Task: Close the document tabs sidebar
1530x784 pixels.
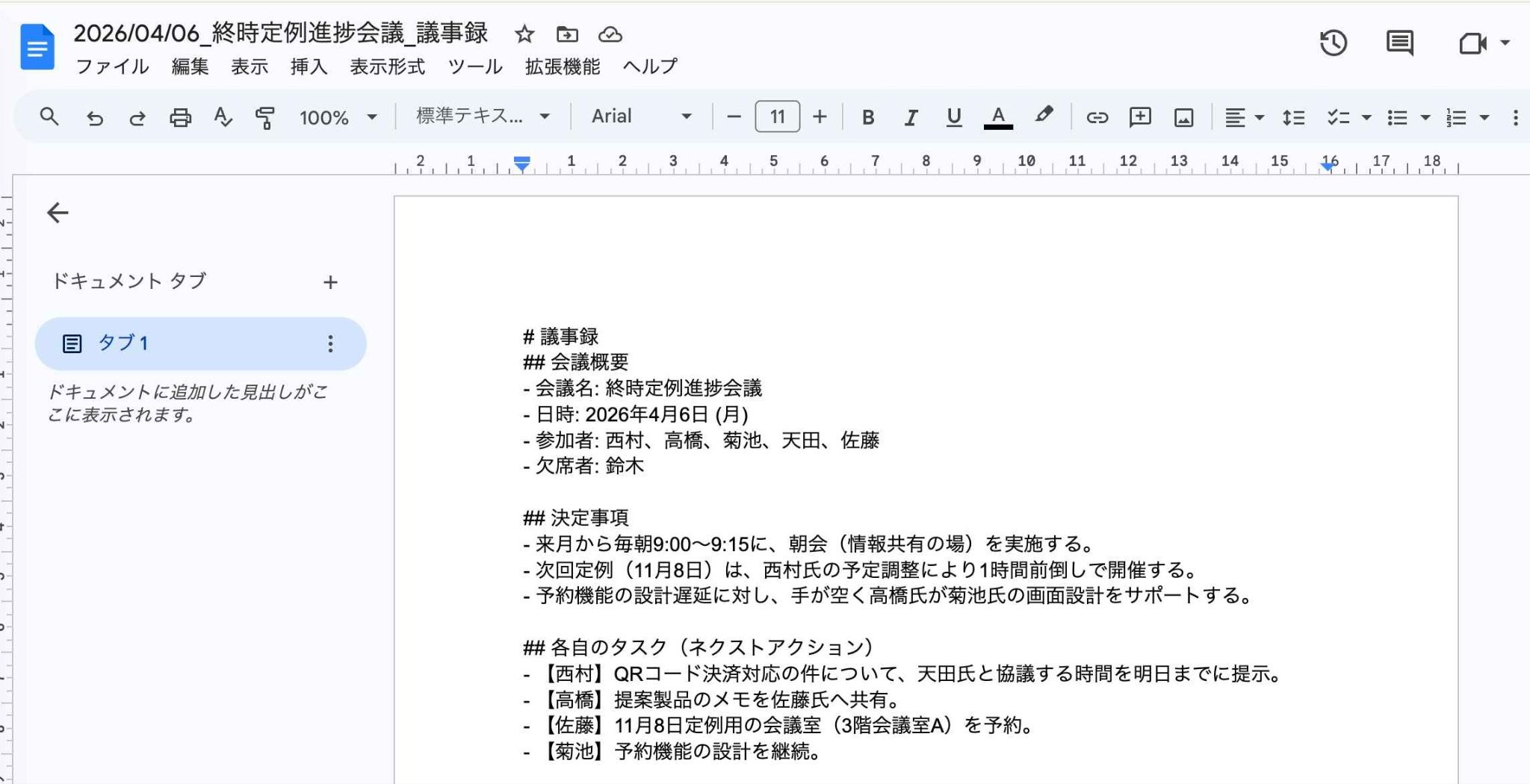Action: (58, 213)
